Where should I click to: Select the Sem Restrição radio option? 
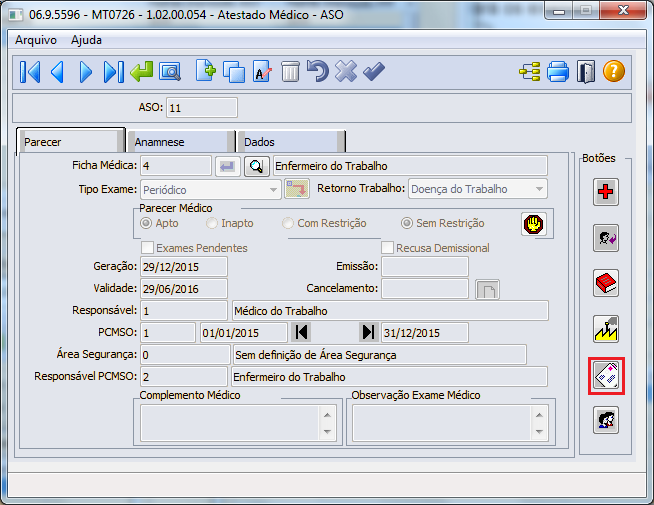[x=407, y=223]
